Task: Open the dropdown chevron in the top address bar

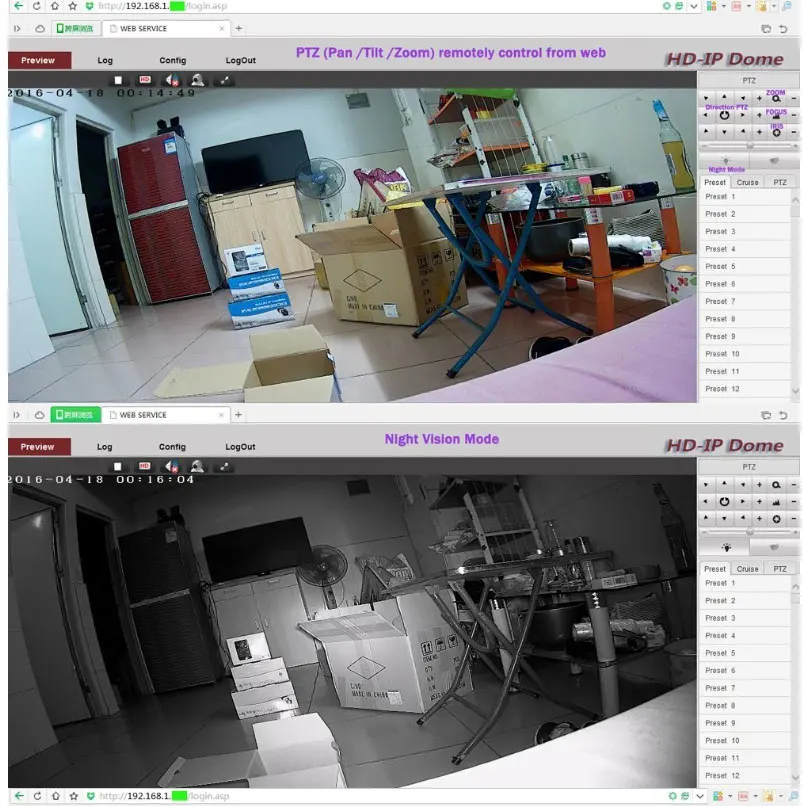Action: pos(694,6)
